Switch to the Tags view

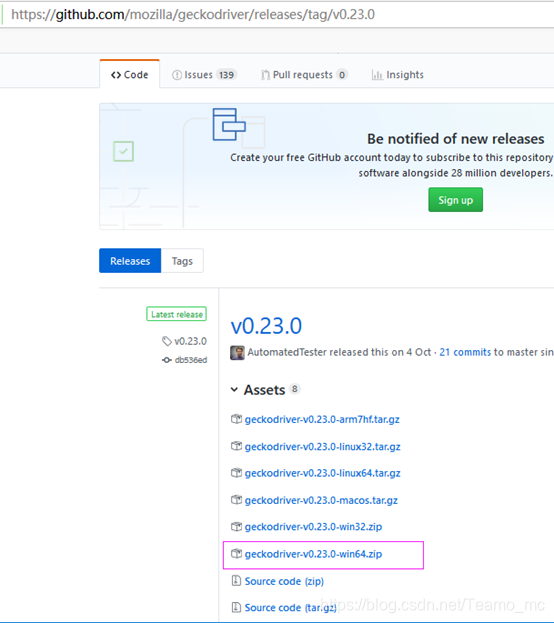[x=182, y=261]
